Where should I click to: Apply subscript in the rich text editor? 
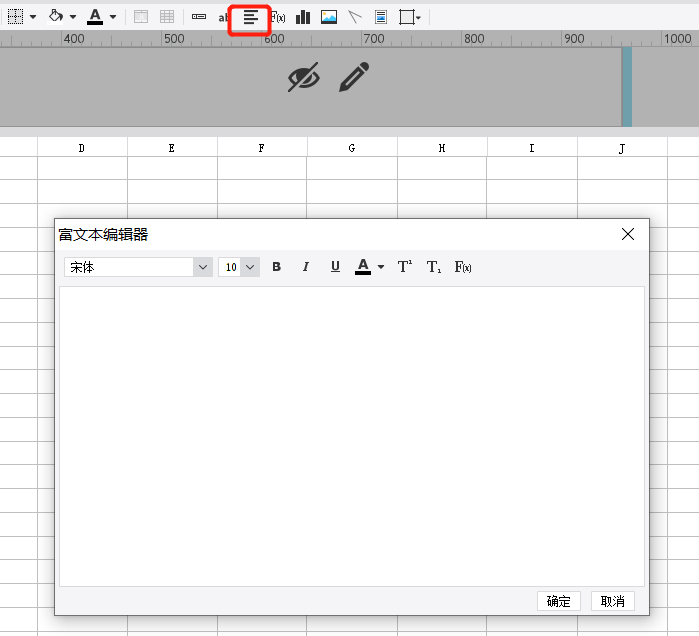tap(434, 267)
